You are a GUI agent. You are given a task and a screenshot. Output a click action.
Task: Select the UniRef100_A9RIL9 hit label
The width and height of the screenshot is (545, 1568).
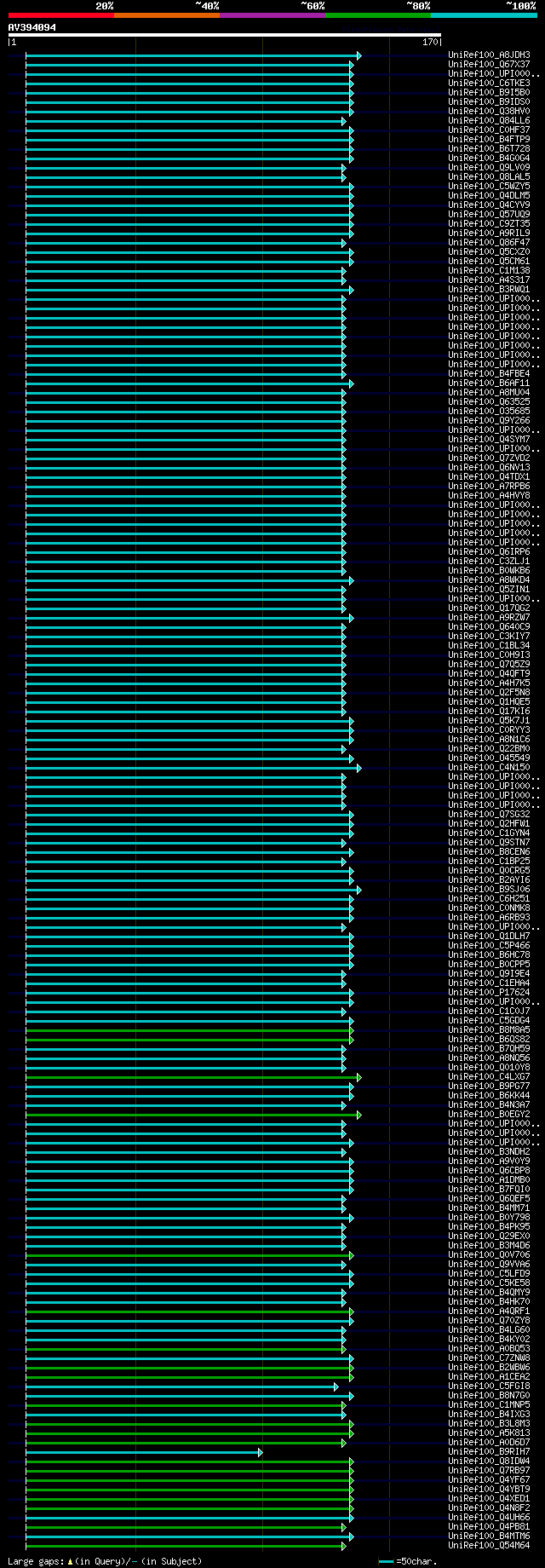click(x=489, y=233)
